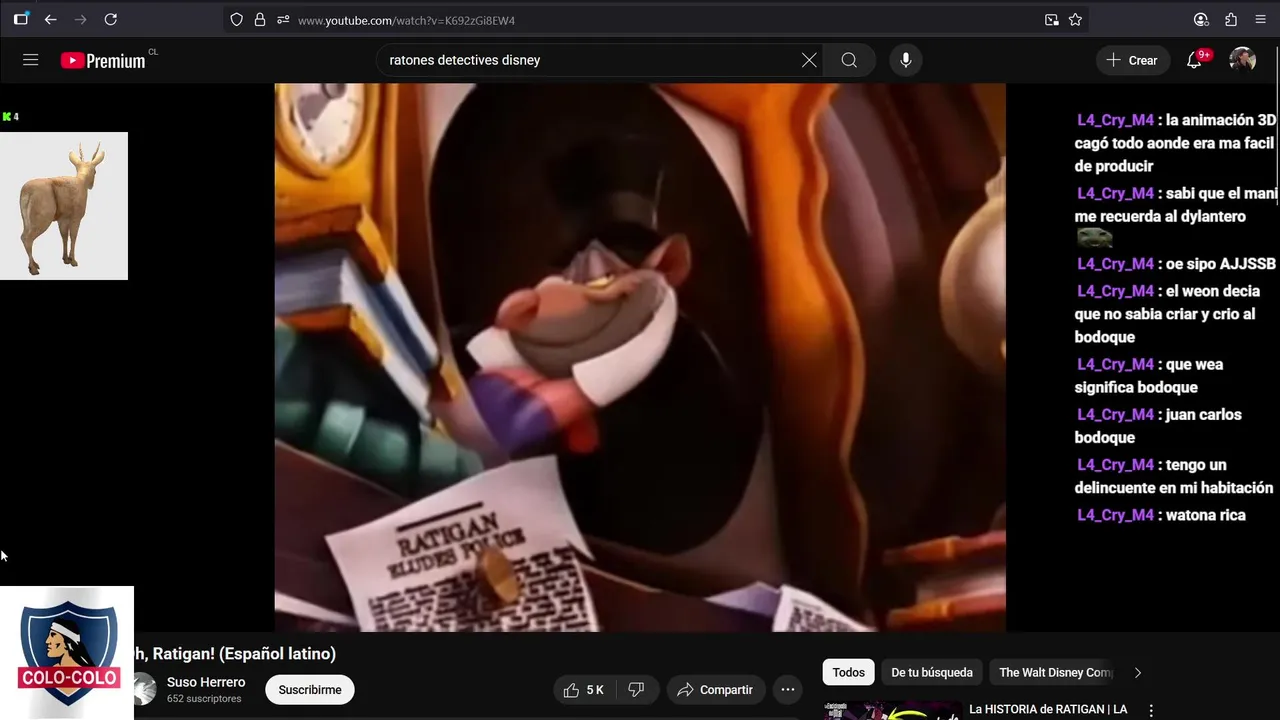Open options menu for La HISTORIA de RATIGAN

coord(1151,711)
